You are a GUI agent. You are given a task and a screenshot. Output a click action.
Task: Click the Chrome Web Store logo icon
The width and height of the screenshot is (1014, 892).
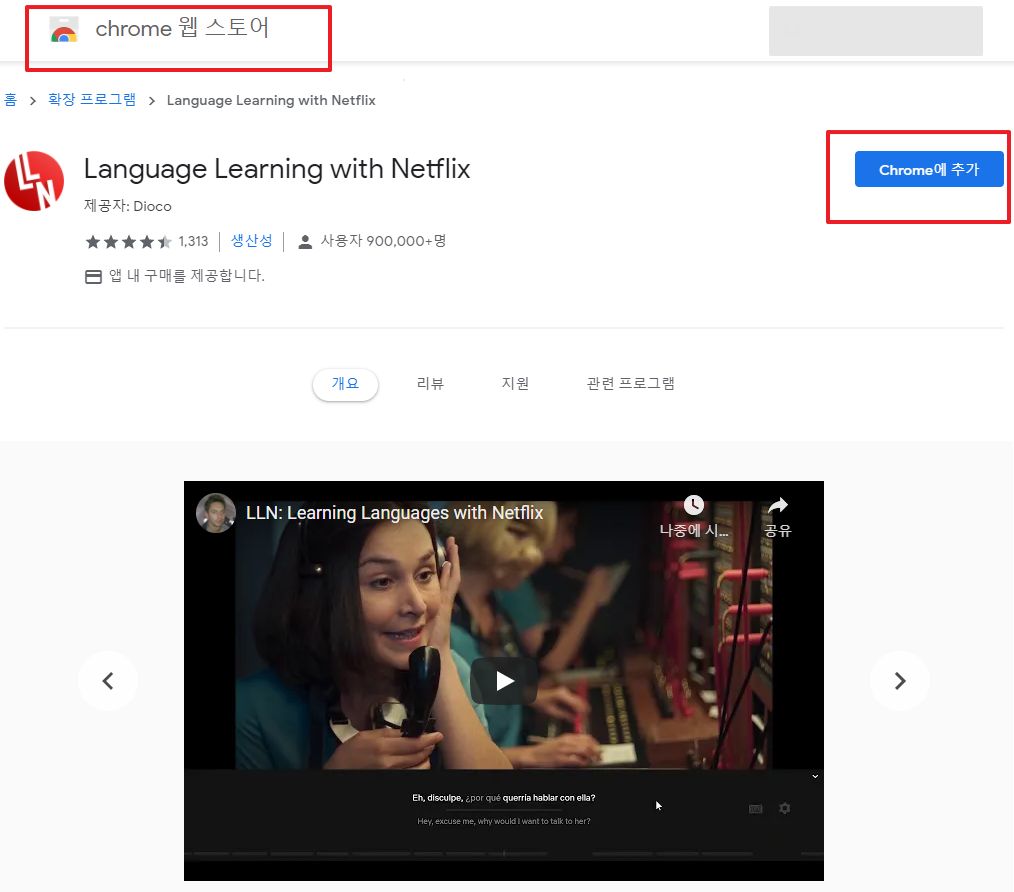click(64, 30)
